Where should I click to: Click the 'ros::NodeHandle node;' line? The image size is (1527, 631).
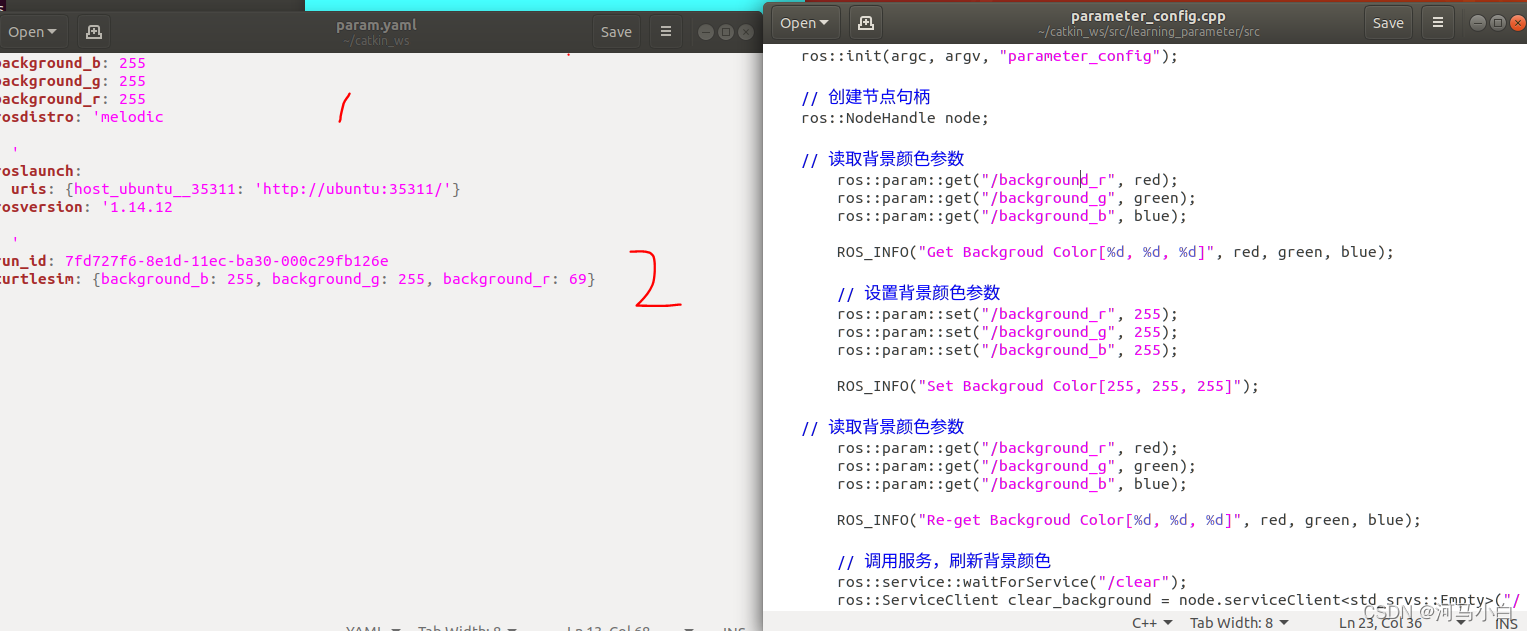point(895,118)
